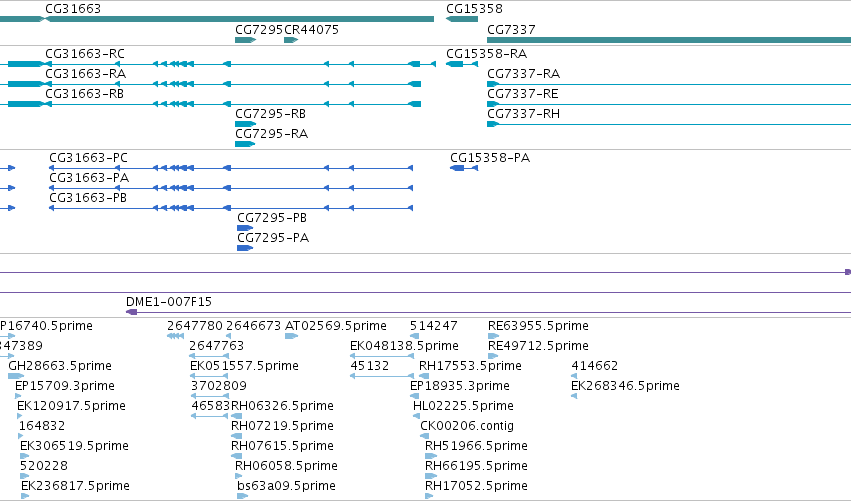
Task: Click the CG15358-RA transcript label
Action: pyautogui.click(x=486, y=54)
